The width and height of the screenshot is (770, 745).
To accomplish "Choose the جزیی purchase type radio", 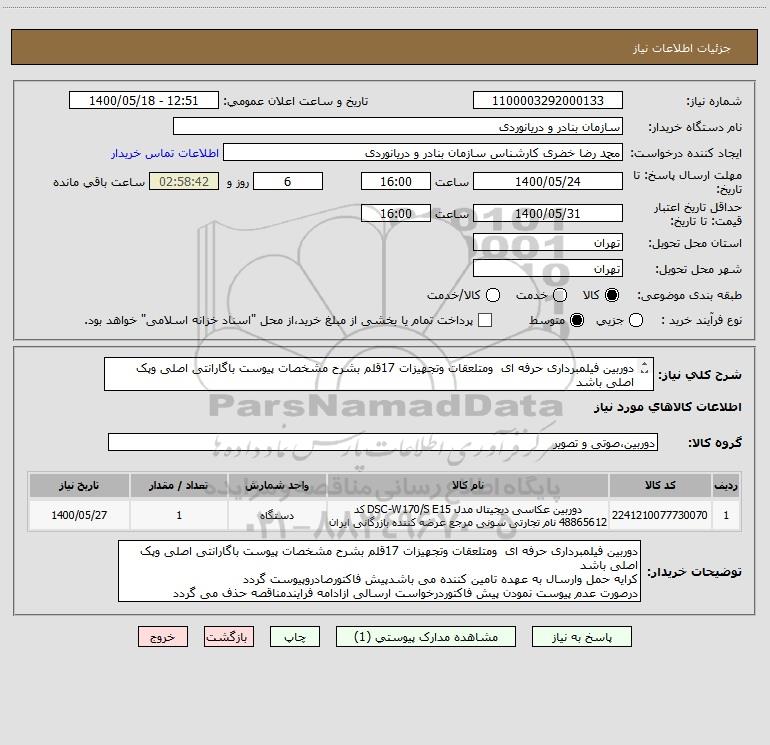I will click(636, 320).
